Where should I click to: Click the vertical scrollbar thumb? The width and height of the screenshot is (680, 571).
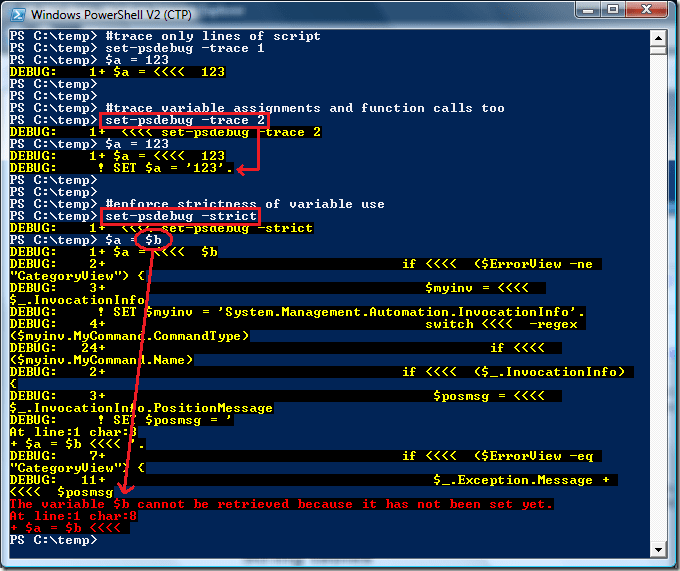[658, 50]
